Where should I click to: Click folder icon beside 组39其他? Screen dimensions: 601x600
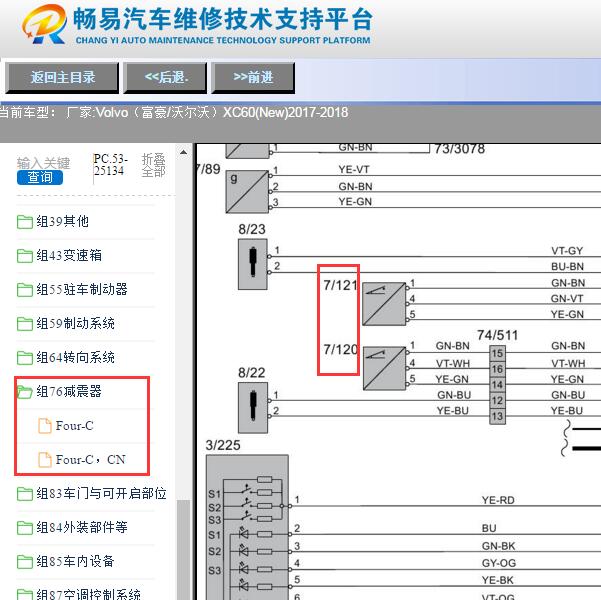(x=25, y=222)
